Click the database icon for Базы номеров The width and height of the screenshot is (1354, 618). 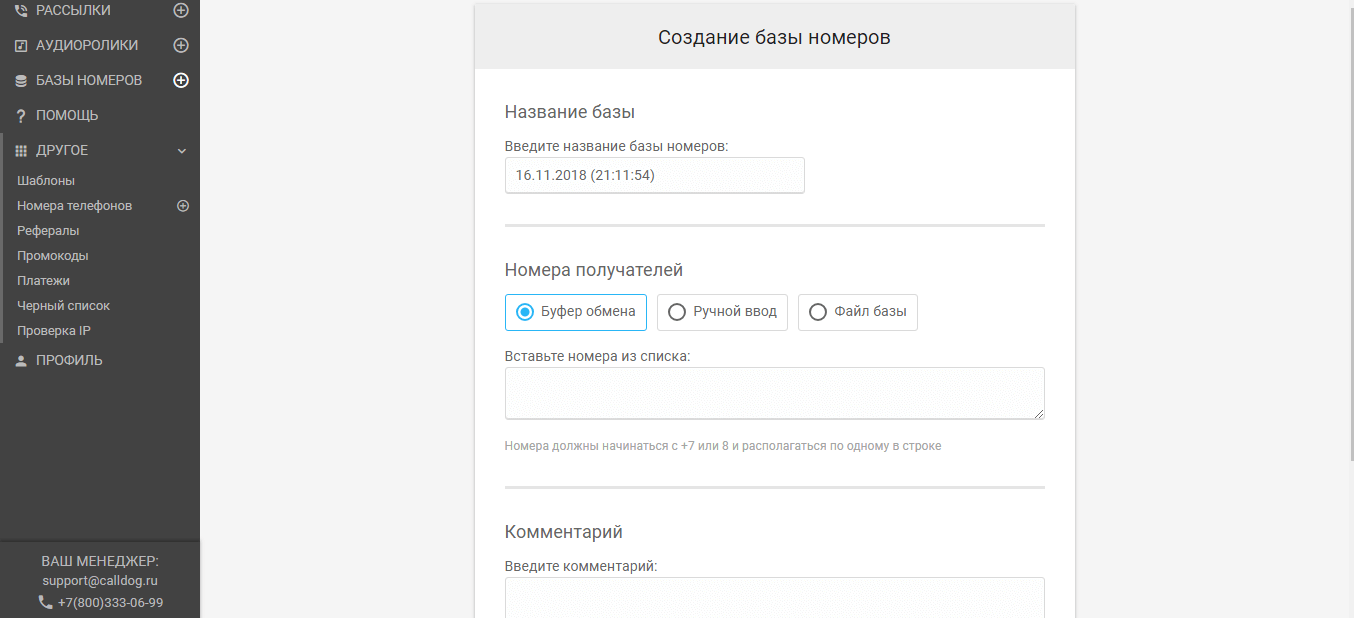click(21, 81)
